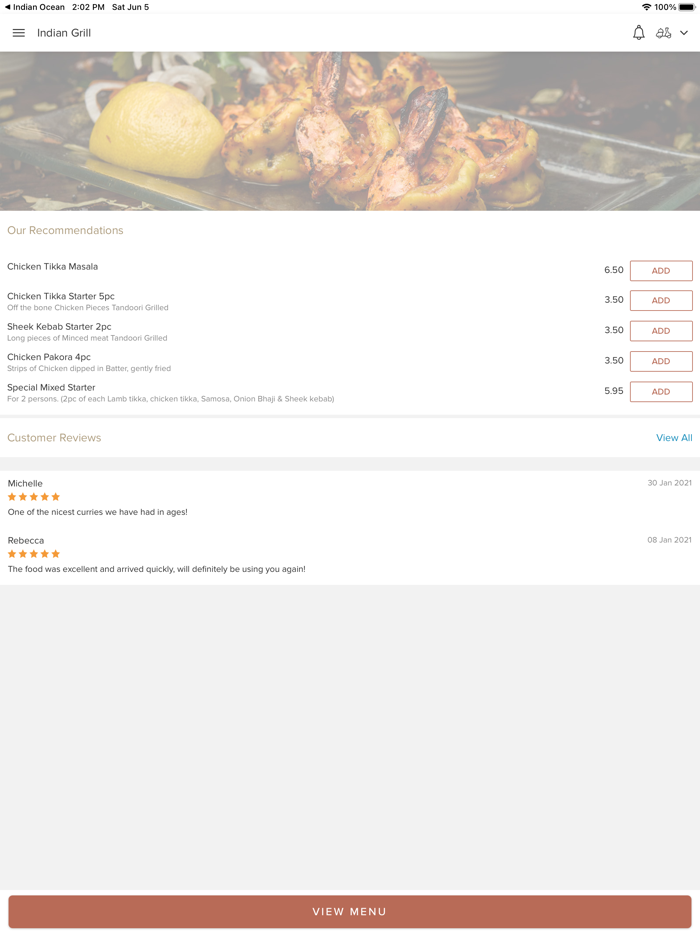Screen dimensions: 700x934
Task: Open the hamburger navigation menu
Action: tap(18, 32)
